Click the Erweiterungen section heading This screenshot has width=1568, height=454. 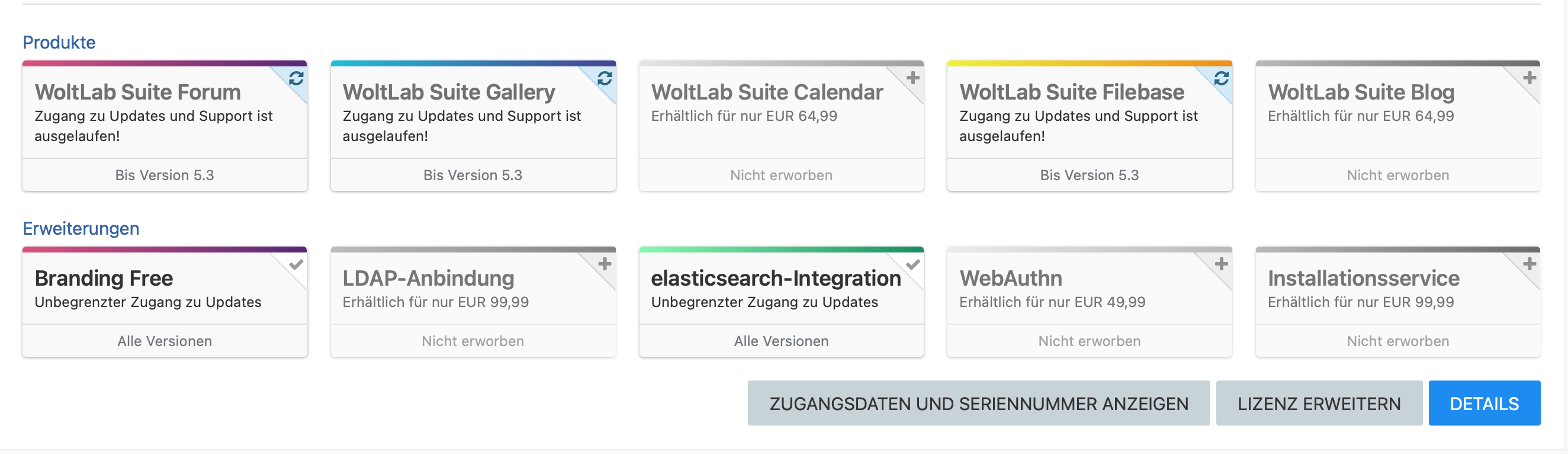[x=81, y=229]
